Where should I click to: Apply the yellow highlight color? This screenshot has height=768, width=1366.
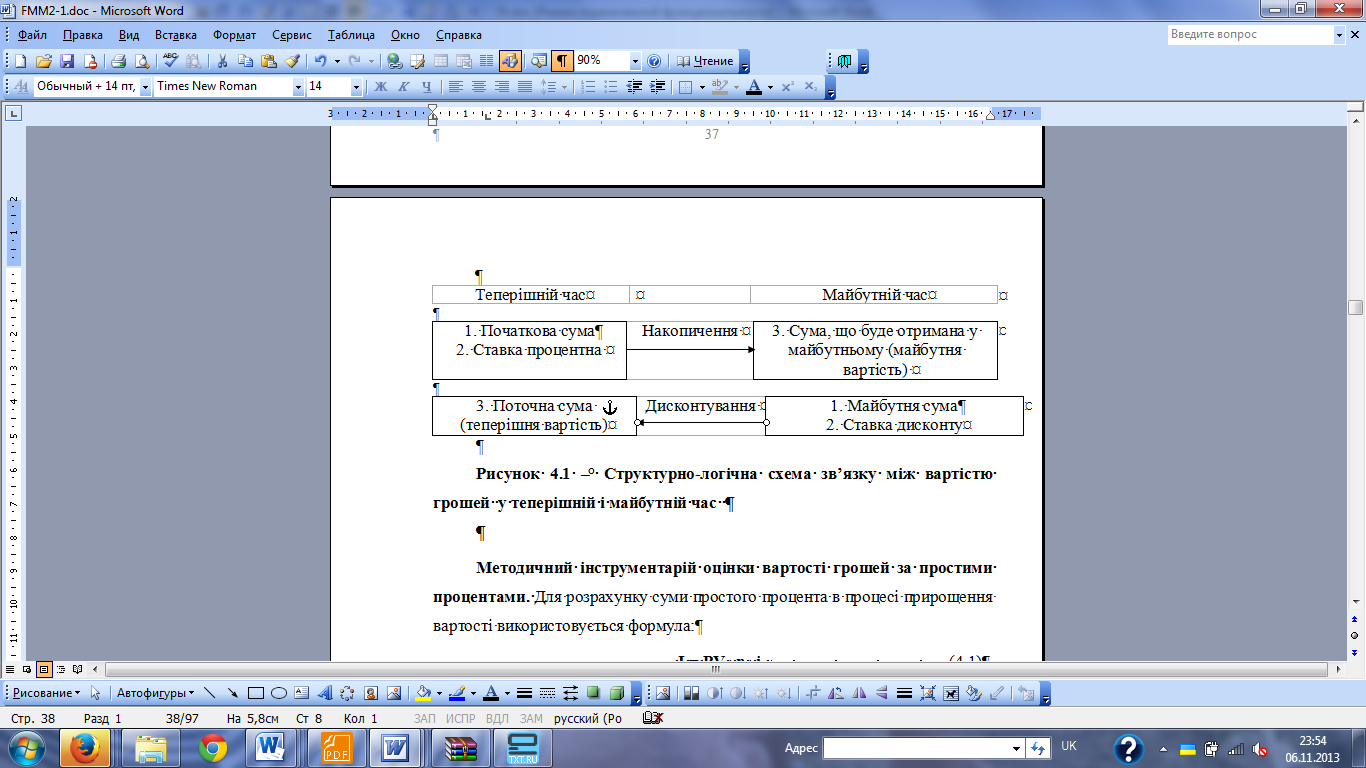click(x=720, y=87)
